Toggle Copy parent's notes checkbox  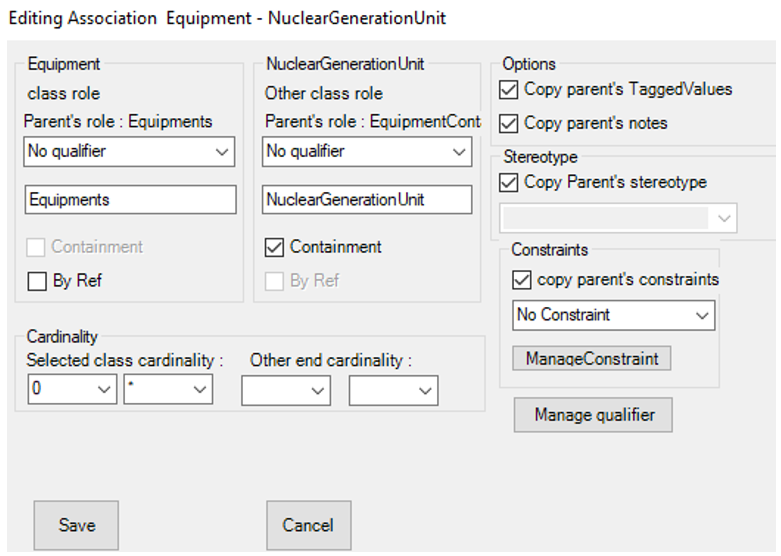(x=509, y=124)
